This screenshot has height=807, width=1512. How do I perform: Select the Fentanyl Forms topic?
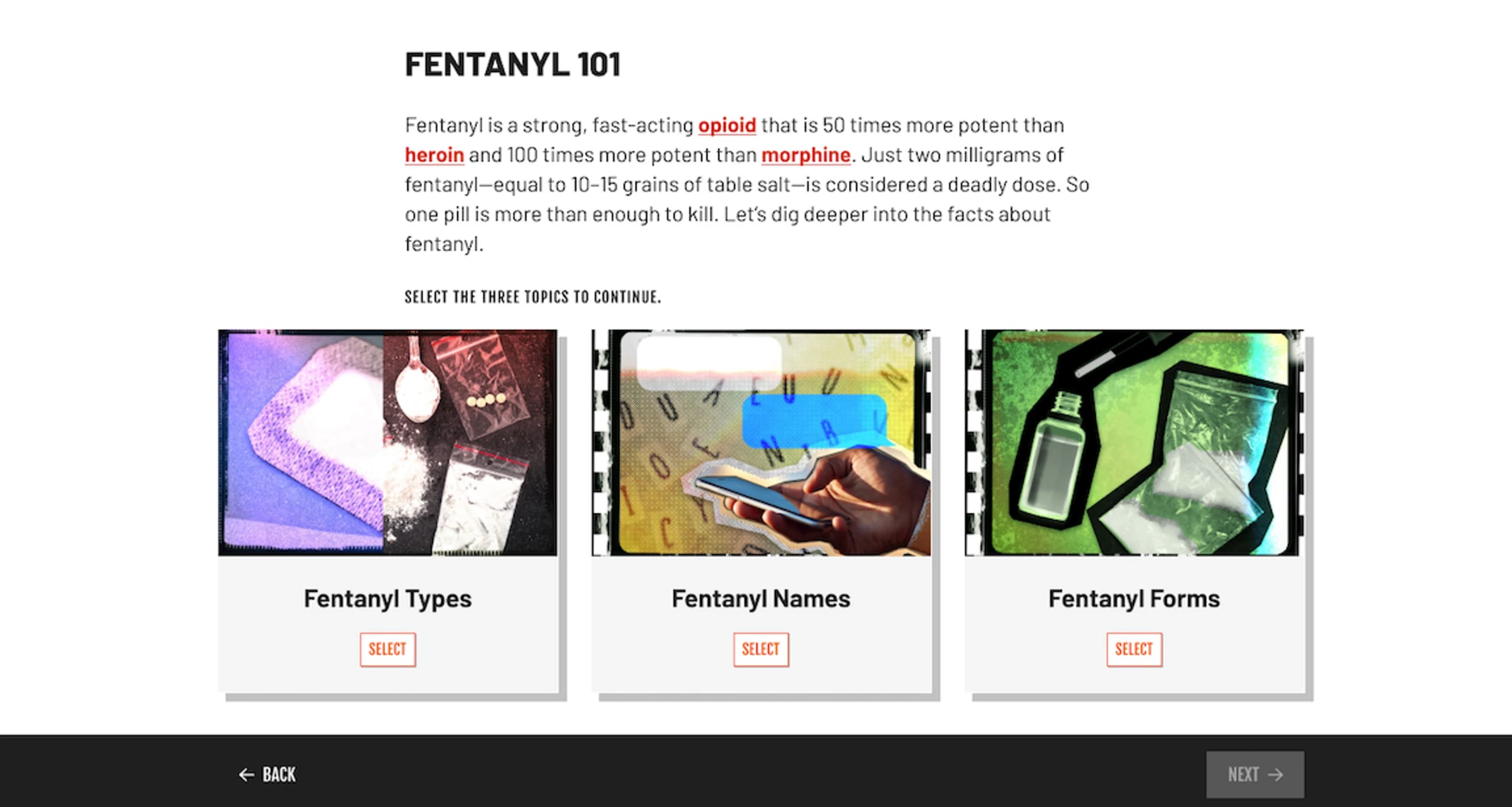pyautogui.click(x=1134, y=649)
